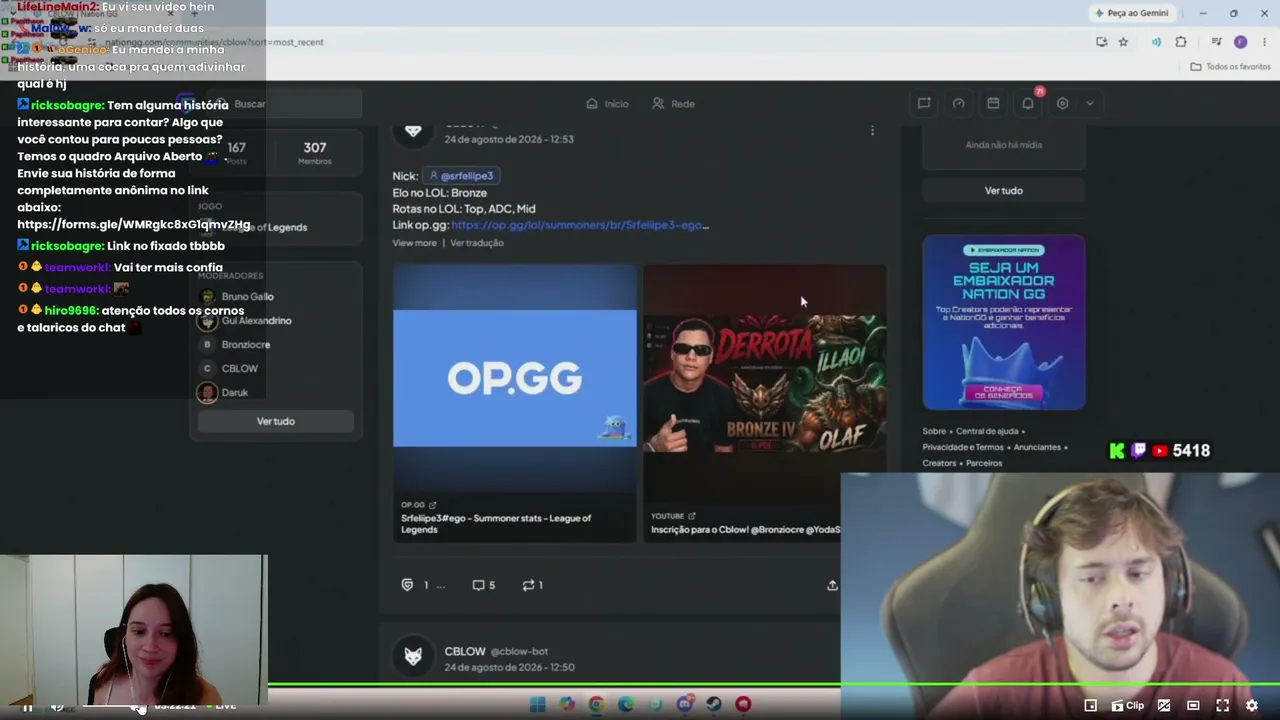The image size is (1280, 720).
Task: Open moderator Daruk's profile
Action: (x=224, y=393)
